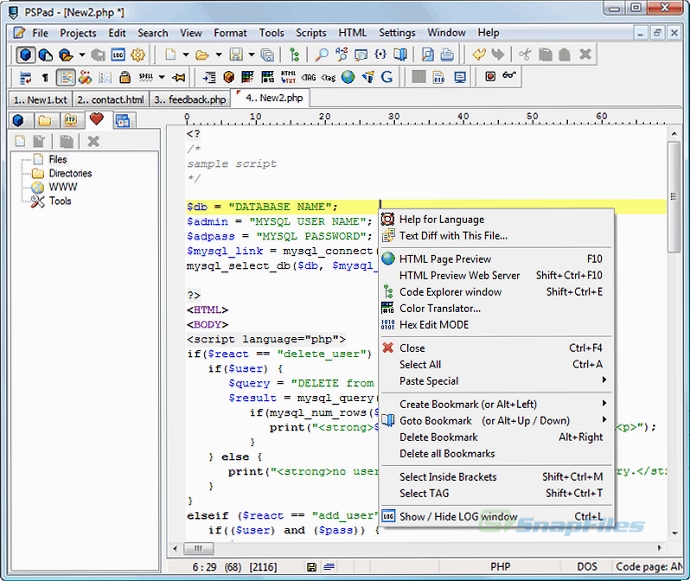This screenshot has width=690, height=581.
Task: Expand Create Bookmark submenu
Action: point(496,404)
